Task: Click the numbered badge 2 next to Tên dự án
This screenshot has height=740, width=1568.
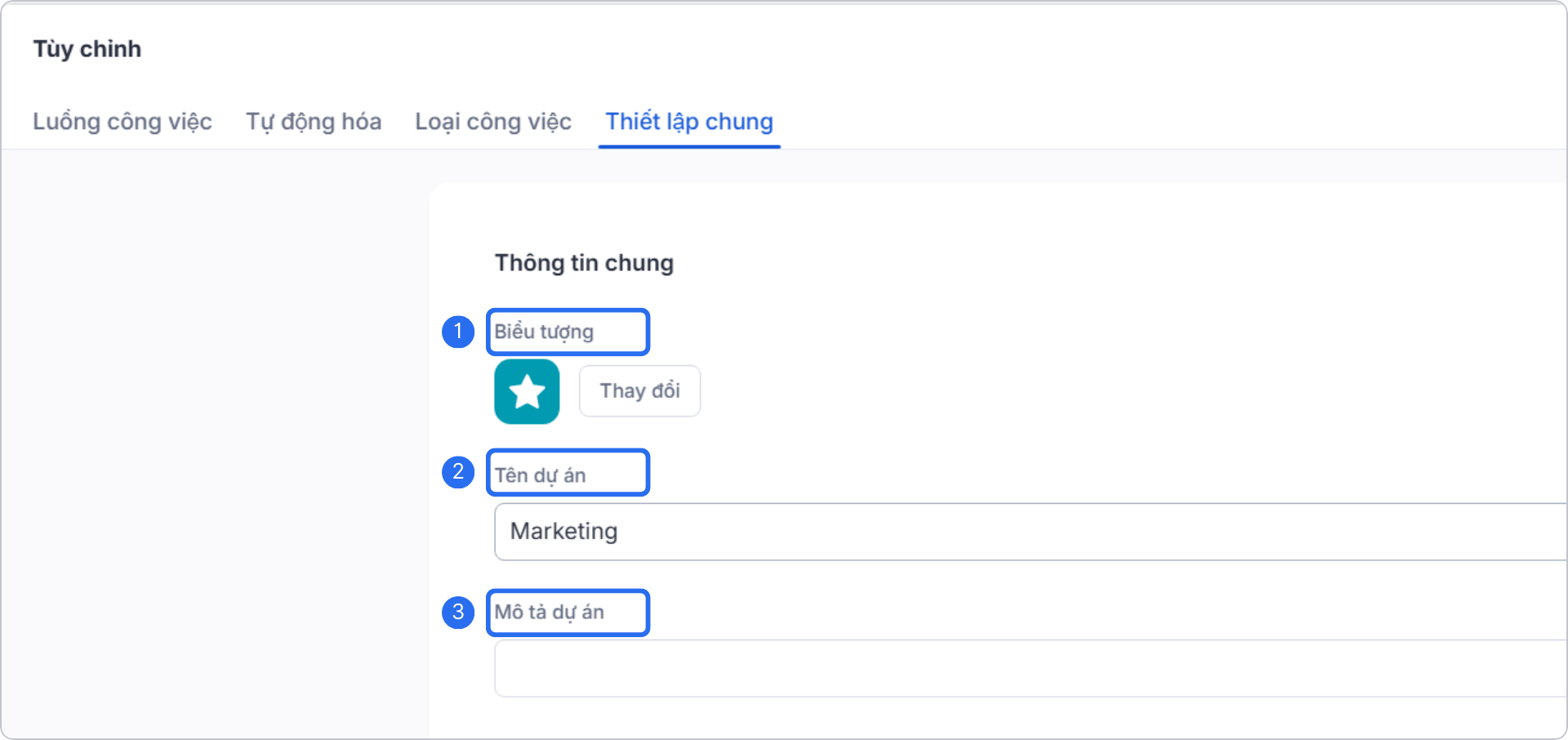Action: click(459, 472)
